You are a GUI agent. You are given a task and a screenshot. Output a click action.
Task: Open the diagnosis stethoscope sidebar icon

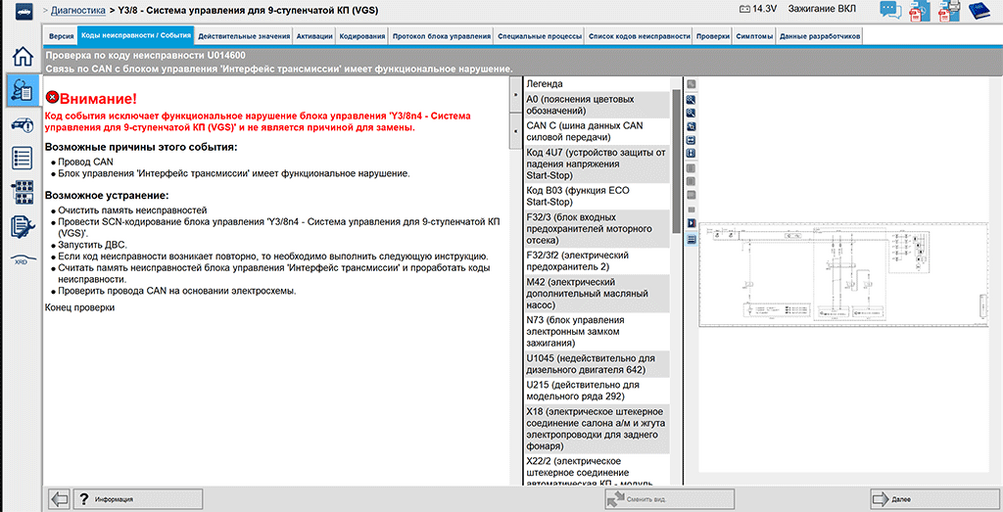pyautogui.click(x=22, y=90)
